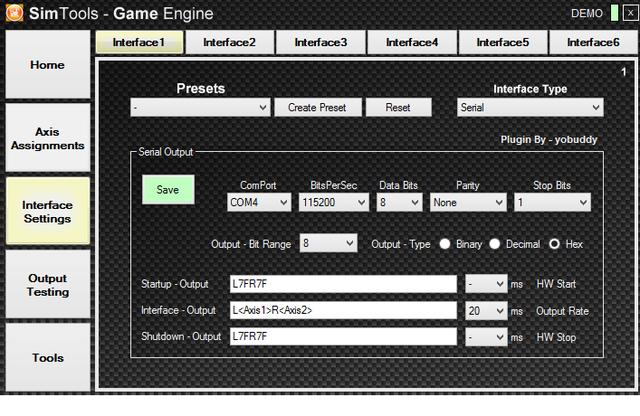
Task: Open the Axis Assignments section
Action: pos(48,138)
